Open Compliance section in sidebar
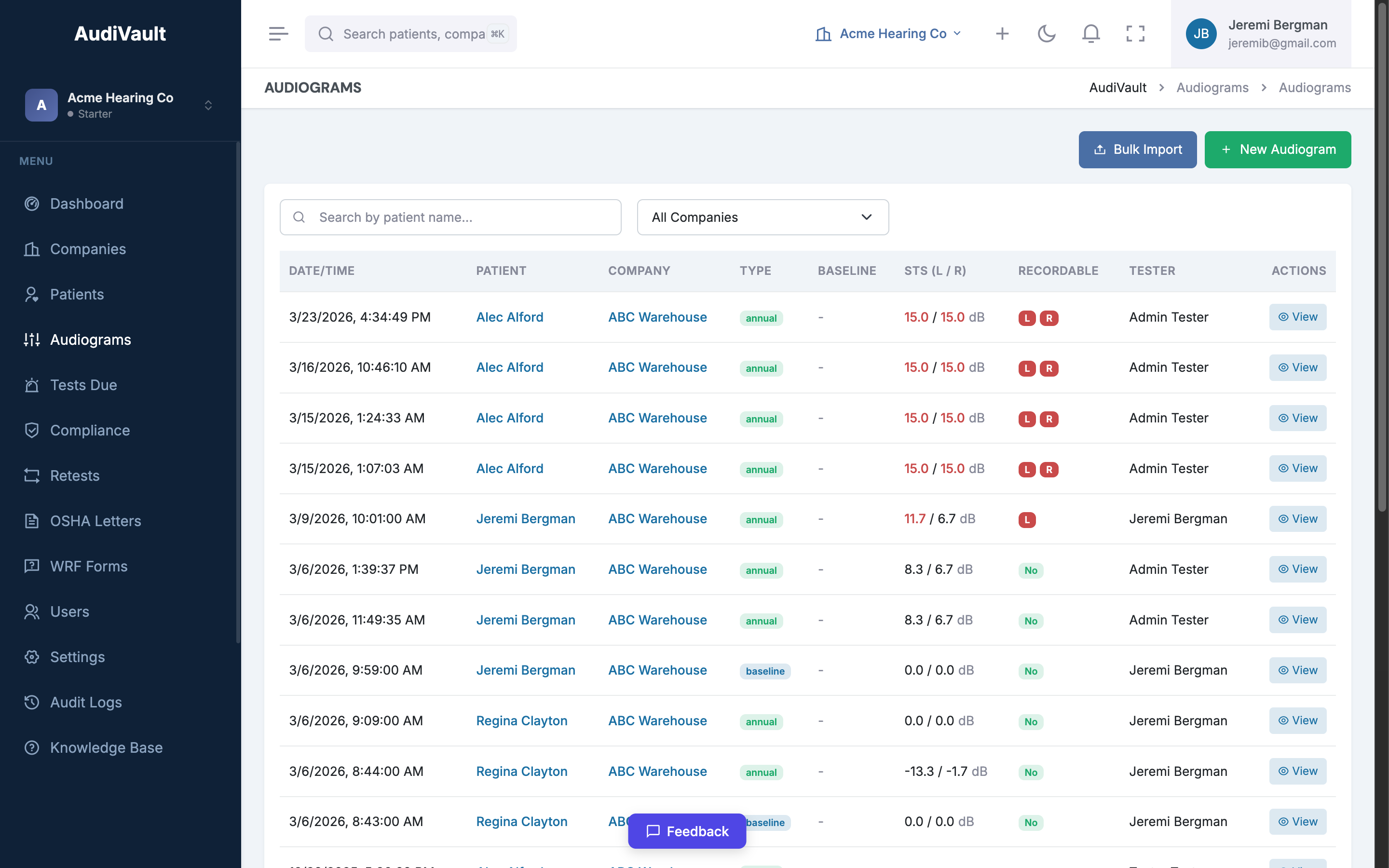 (90, 430)
